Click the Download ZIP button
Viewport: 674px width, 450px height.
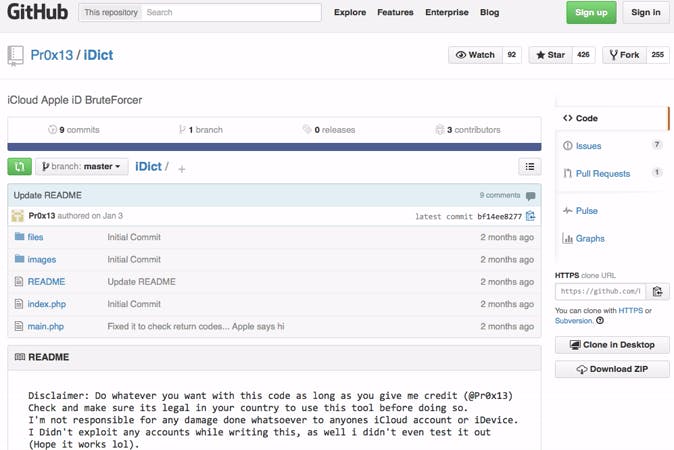point(612,369)
